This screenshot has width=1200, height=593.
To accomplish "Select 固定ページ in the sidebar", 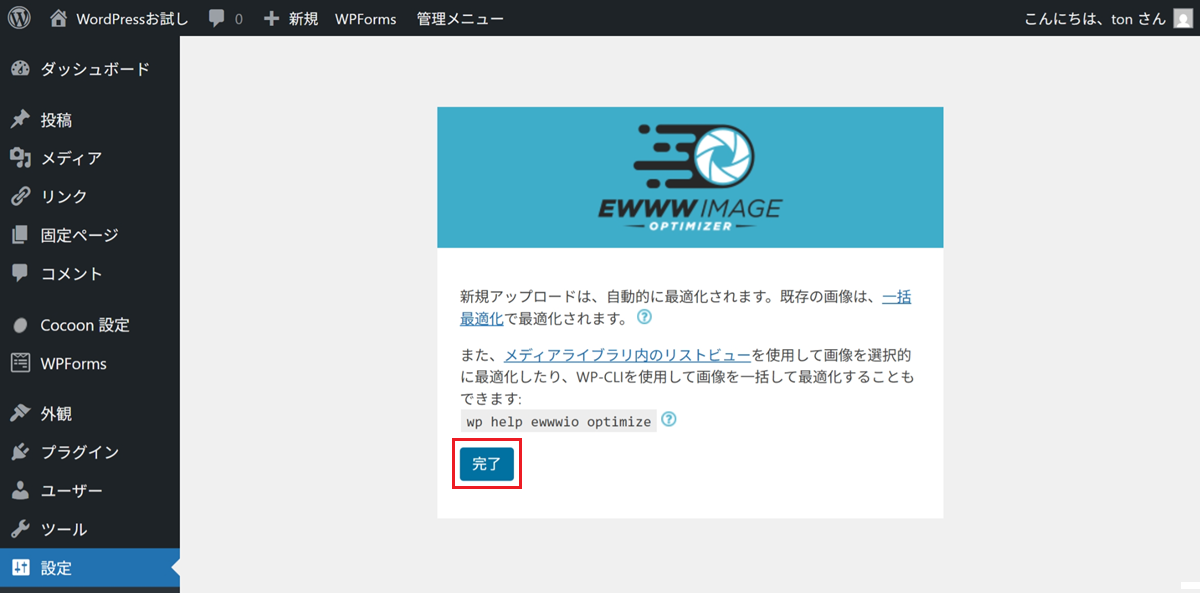I will tap(79, 235).
